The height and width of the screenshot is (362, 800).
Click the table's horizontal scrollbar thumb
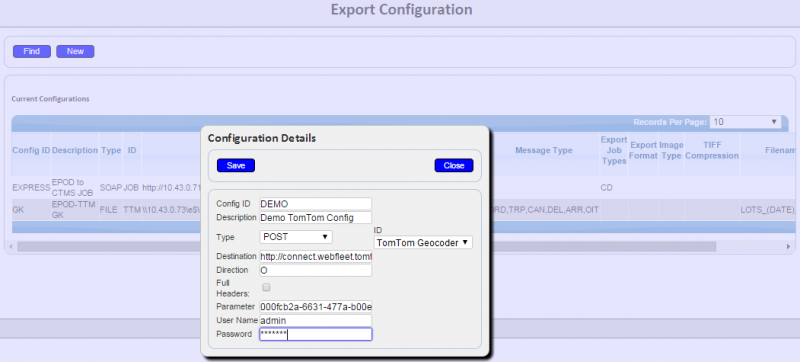pos(366,247)
